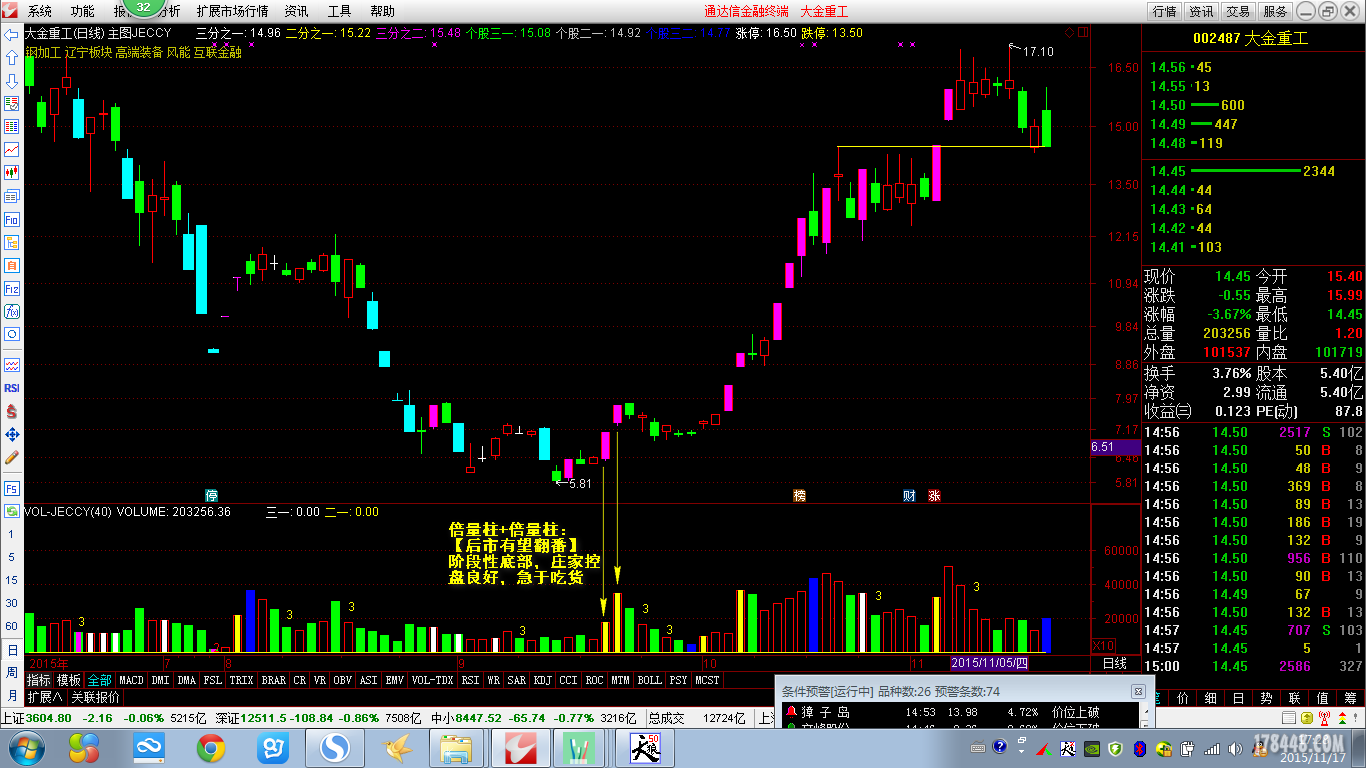Image resolution: width=1366 pixels, height=768 pixels.
Task: Open the 功能 menu
Action: tap(82, 11)
